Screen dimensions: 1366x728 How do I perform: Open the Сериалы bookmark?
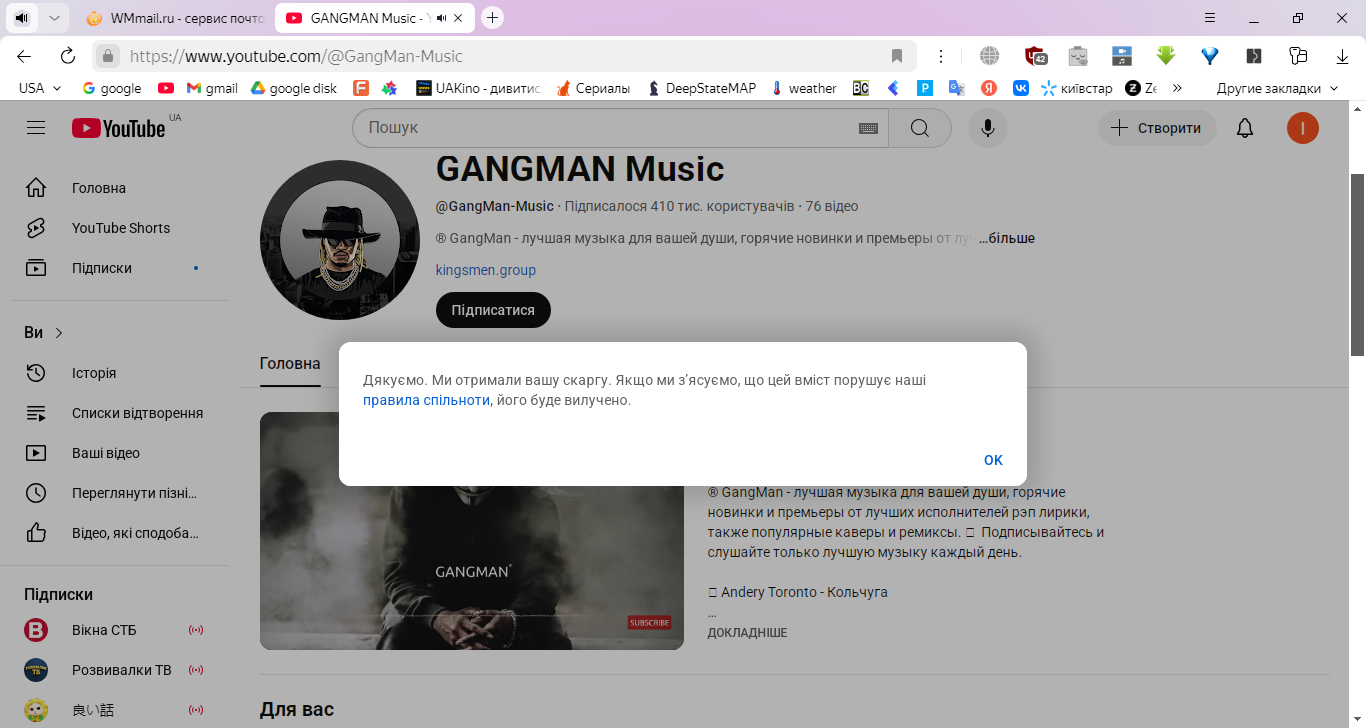593,88
